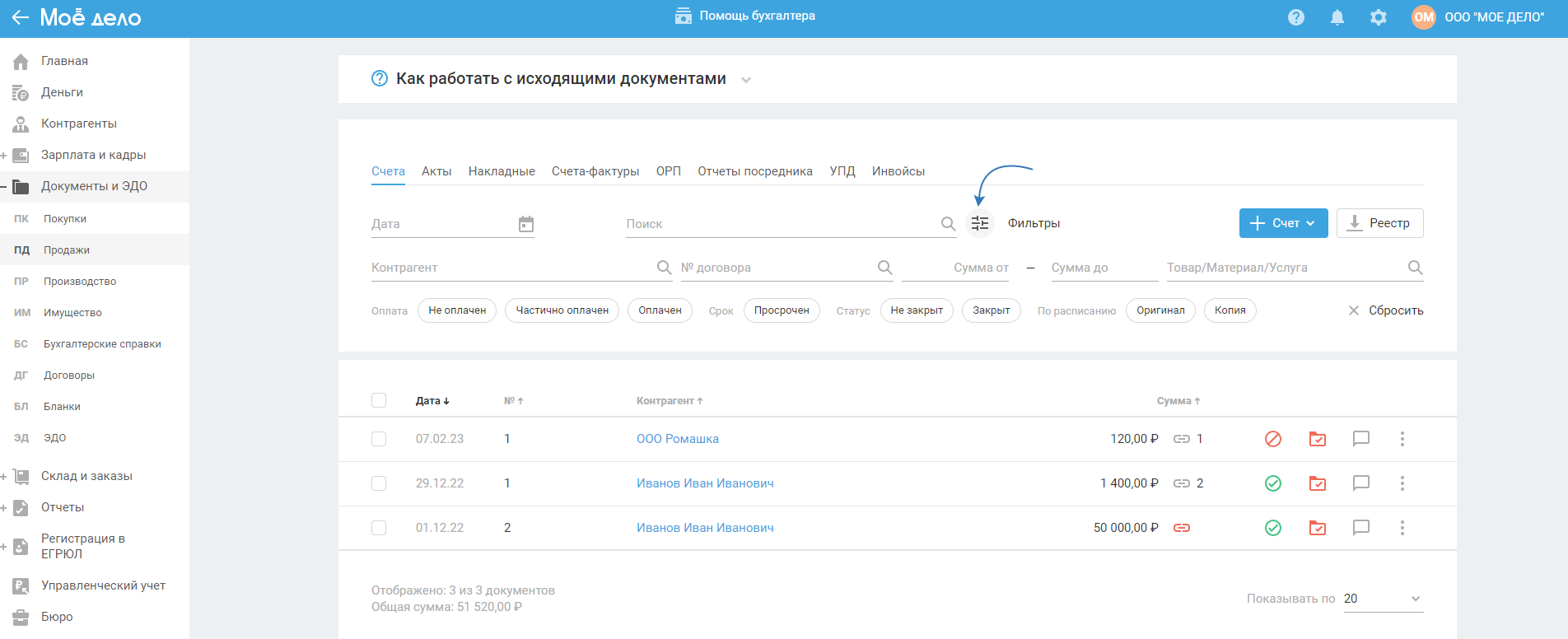This screenshot has width=1568, height=639.
Task: Switch to the "Акты" tab
Action: pyautogui.click(x=436, y=171)
